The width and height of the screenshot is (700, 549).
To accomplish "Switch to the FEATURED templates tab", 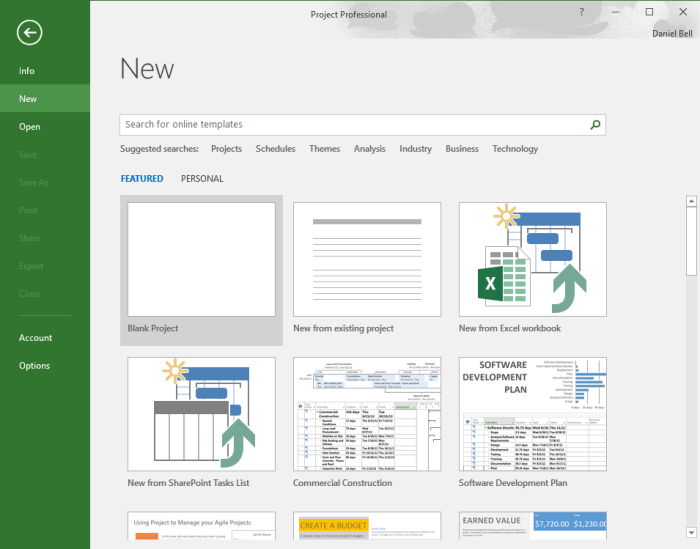I will pyautogui.click(x=142, y=179).
